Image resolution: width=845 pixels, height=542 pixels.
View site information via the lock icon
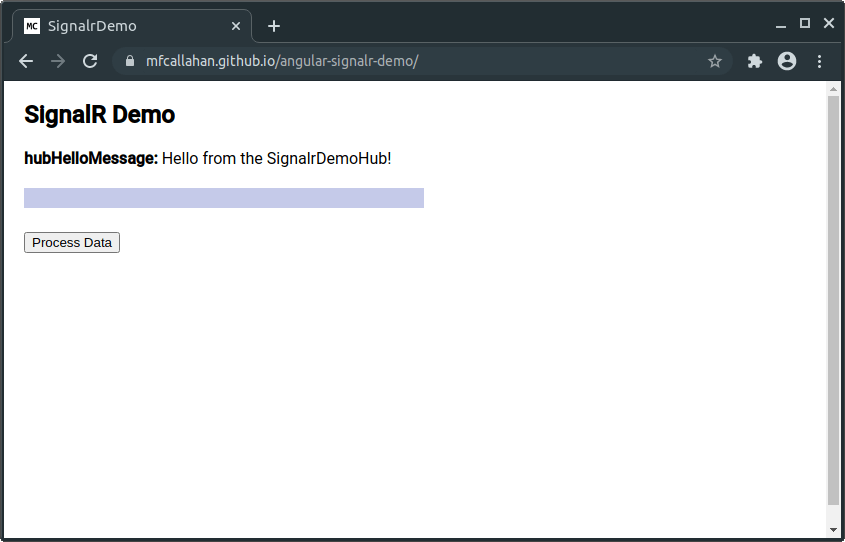coord(129,61)
